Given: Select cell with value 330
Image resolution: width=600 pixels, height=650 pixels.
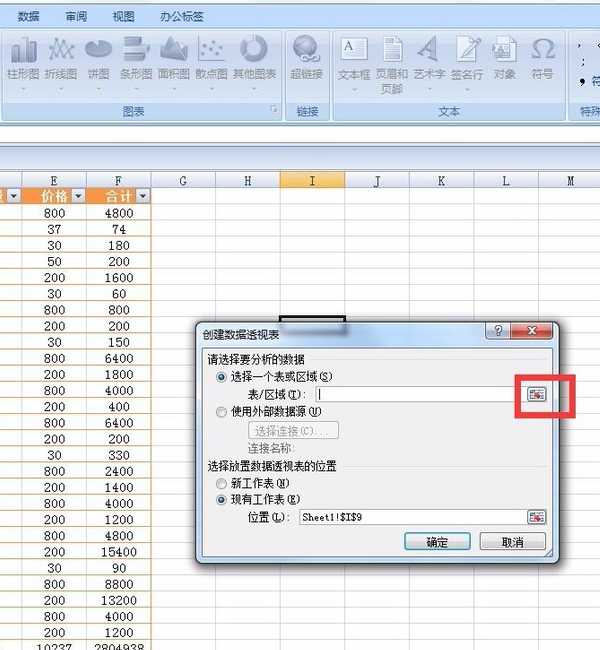Looking at the screenshot, I should pyautogui.click(x=119, y=455).
